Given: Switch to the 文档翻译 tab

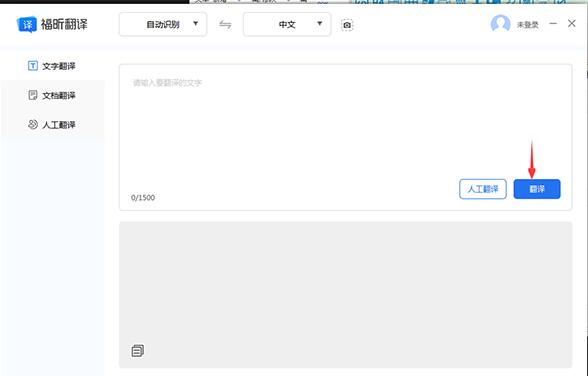Looking at the screenshot, I should click(x=52, y=95).
